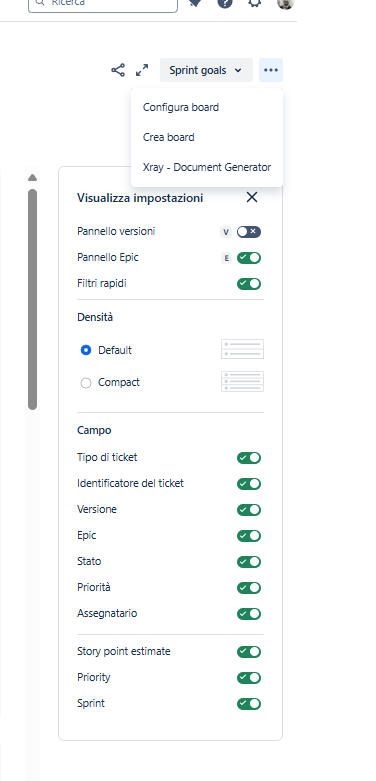The height and width of the screenshot is (781, 376).
Task: Disable the Pannello Epic toggle
Action: pos(249,258)
